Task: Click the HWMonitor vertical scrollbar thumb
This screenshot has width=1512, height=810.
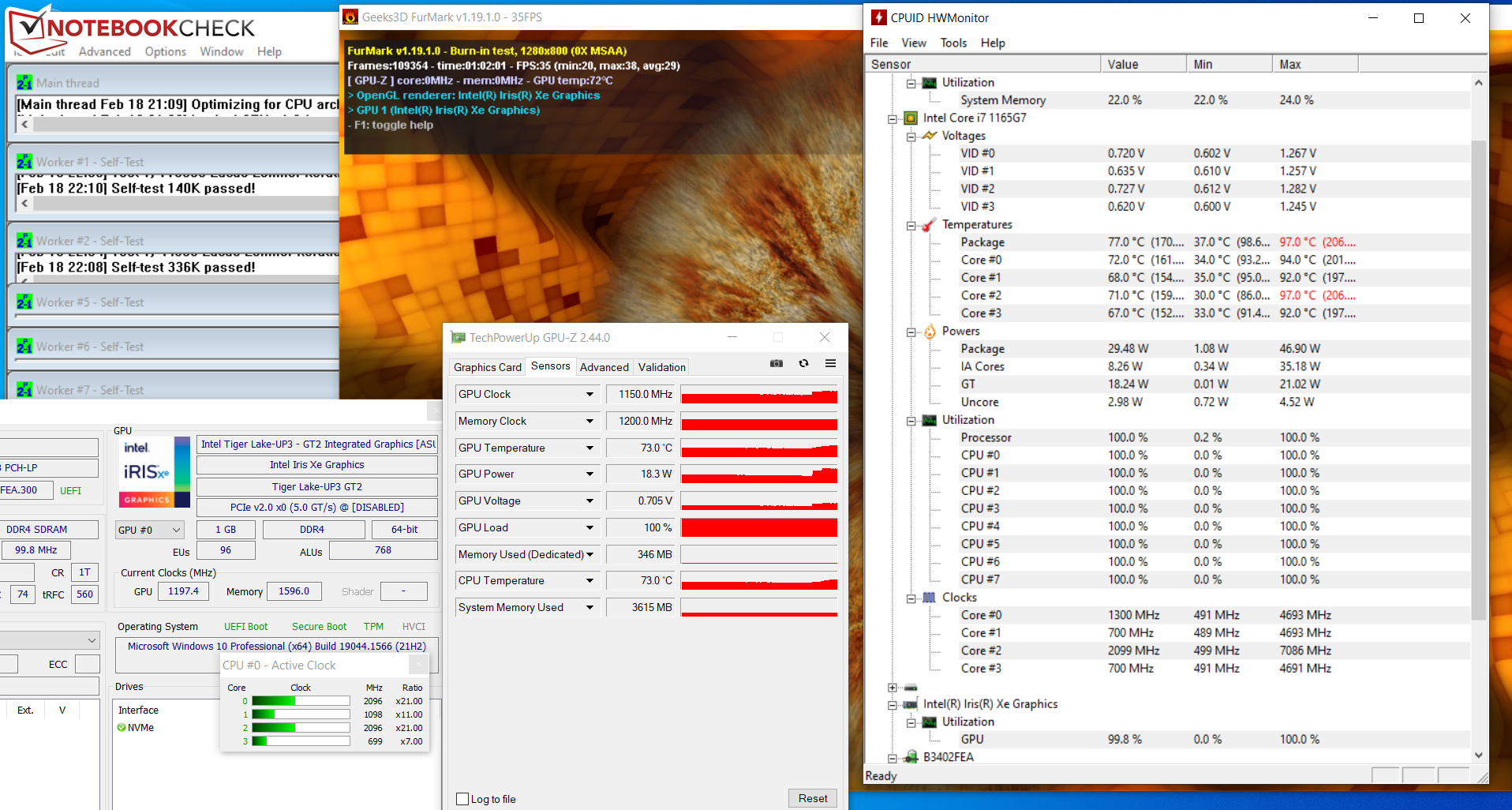Action: tap(1479, 379)
